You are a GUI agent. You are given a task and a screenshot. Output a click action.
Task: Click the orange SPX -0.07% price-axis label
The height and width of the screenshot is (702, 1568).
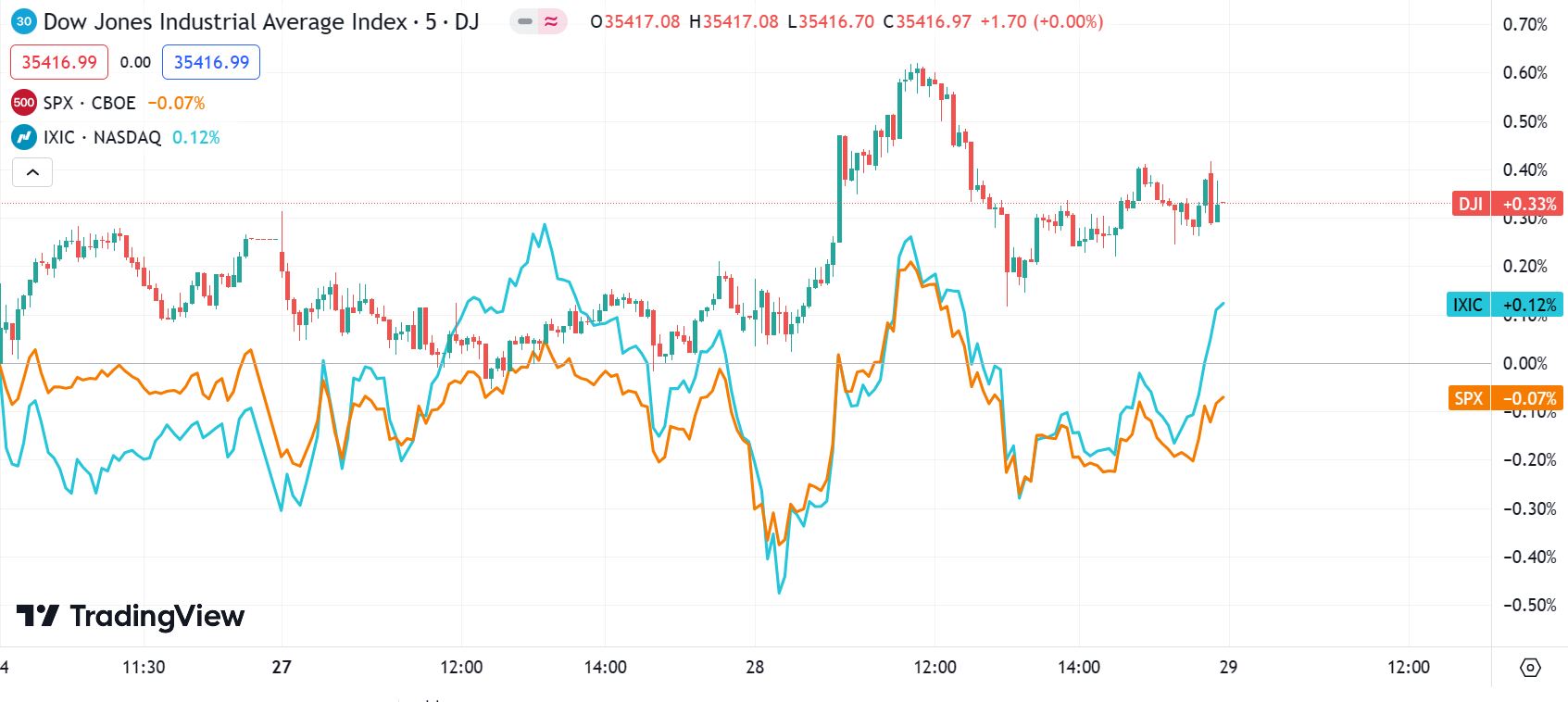[x=1506, y=398]
